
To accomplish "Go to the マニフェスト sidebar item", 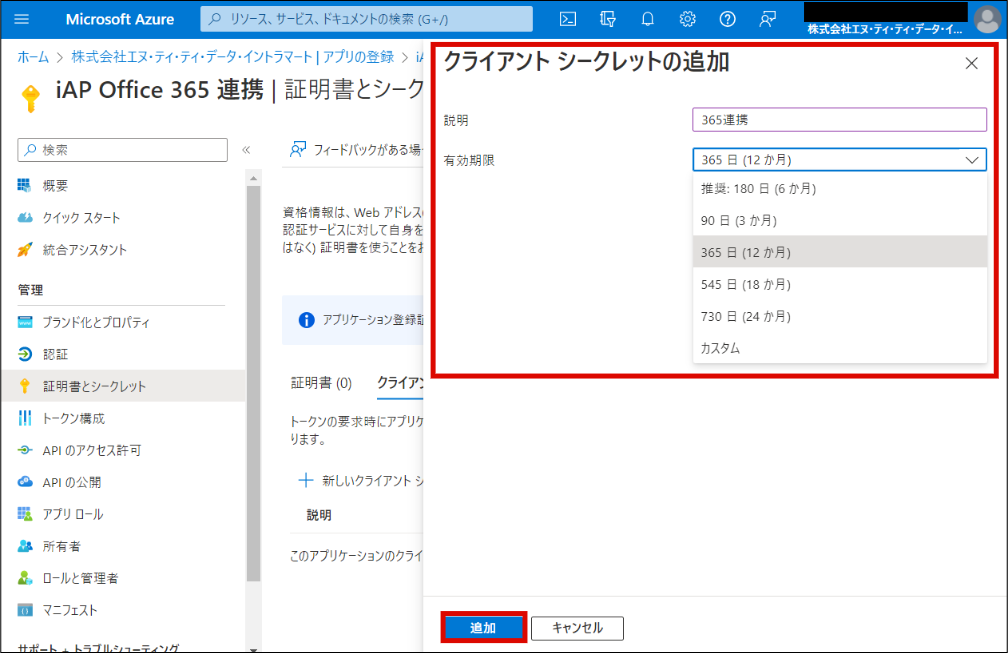I will (70, 610).
